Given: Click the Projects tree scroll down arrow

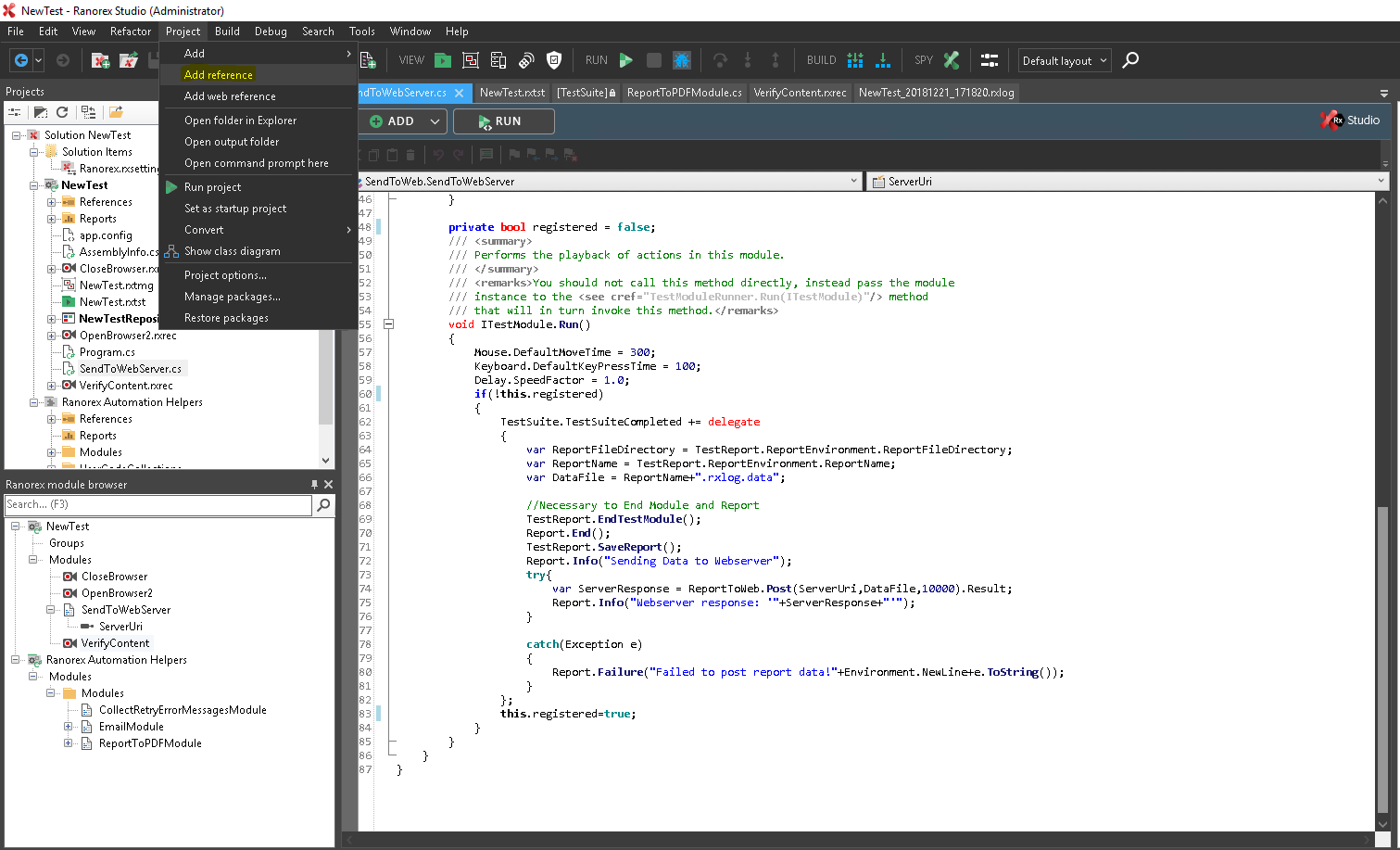Looking at the screenshot, I should [325, 460].
